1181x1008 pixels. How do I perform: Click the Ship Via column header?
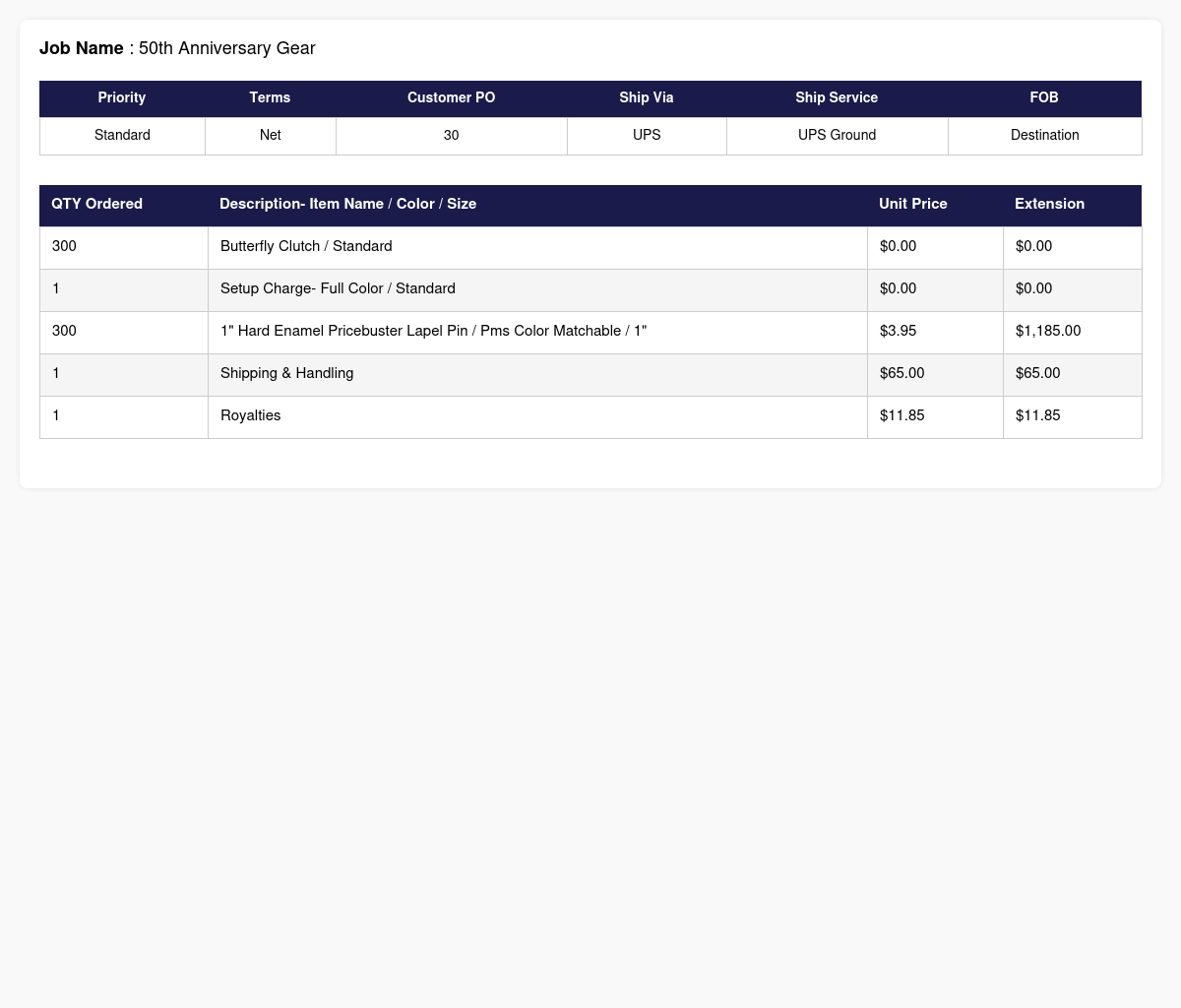pos(647,98)
